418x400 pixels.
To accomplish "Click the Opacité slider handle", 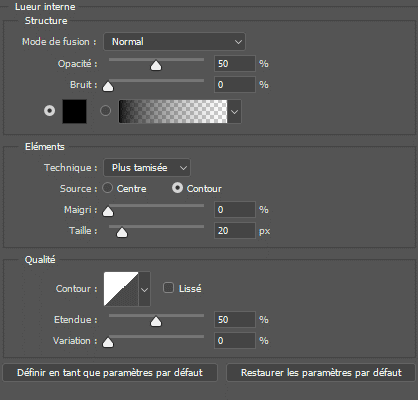I will 156,66.
